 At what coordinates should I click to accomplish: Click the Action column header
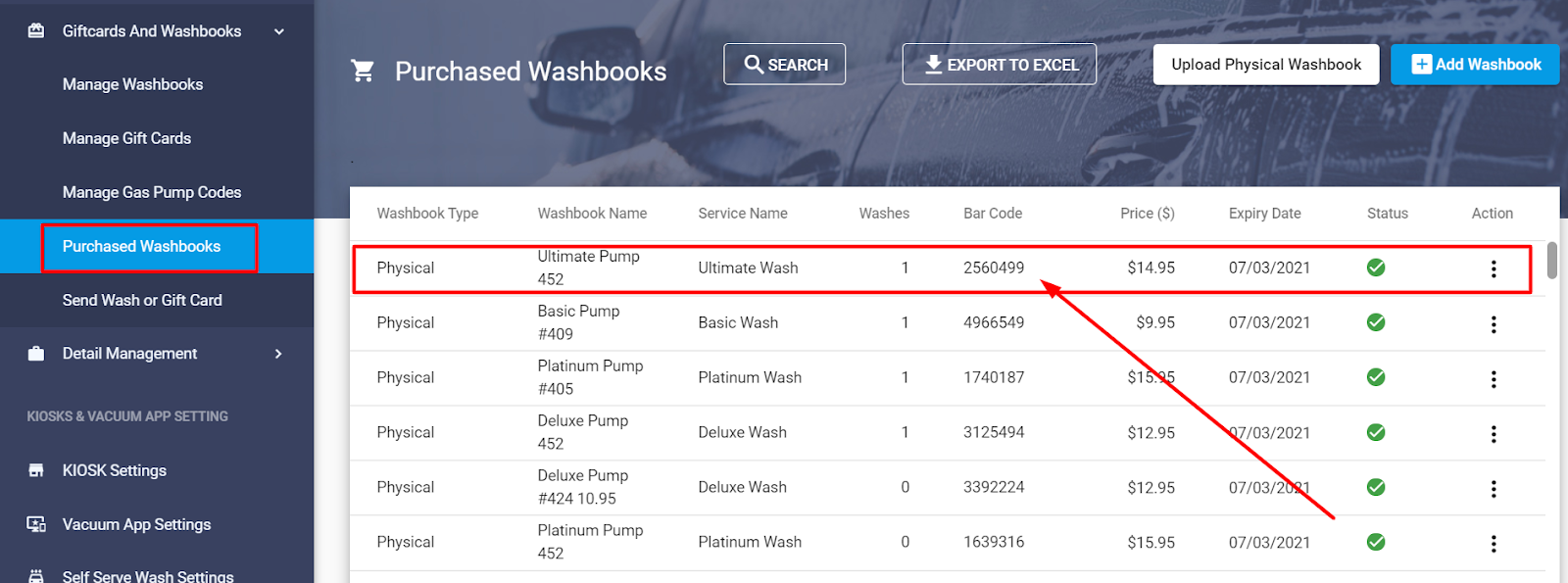click(1493, 213)
